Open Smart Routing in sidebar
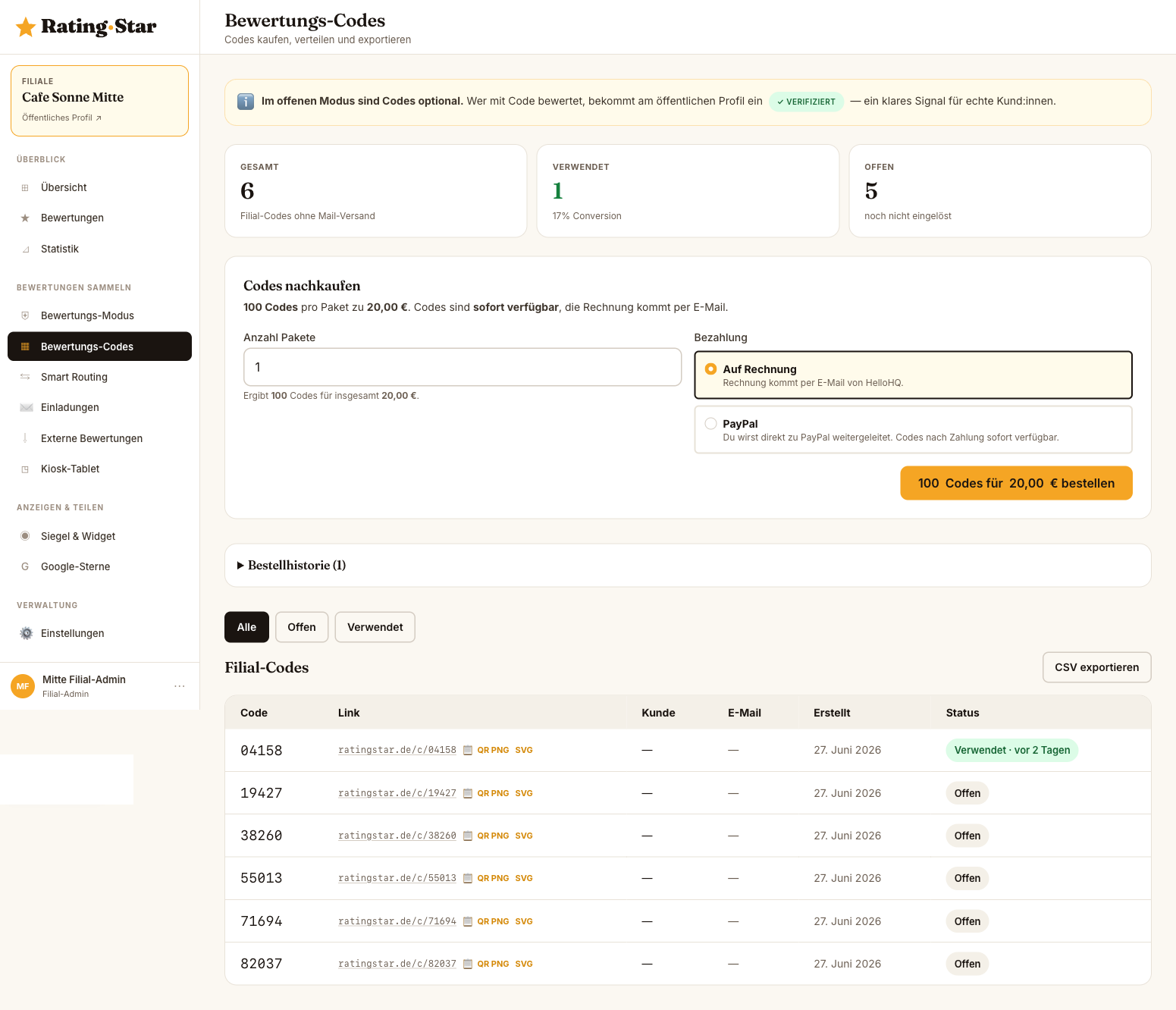The image size is (1176, 1010). tap(99, 377)
